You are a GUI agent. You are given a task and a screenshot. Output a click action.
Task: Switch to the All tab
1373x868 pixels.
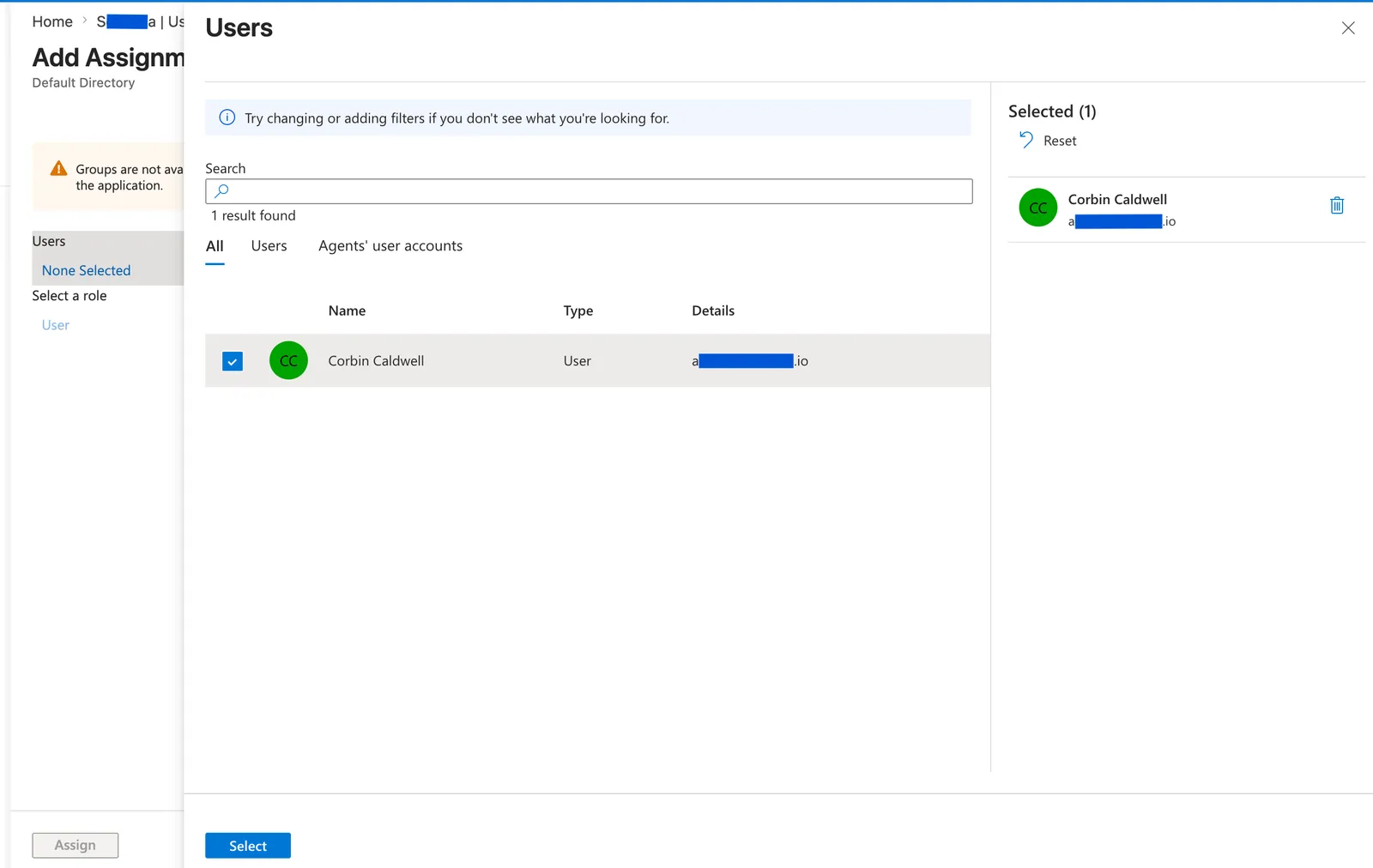[x=215, y=246]
